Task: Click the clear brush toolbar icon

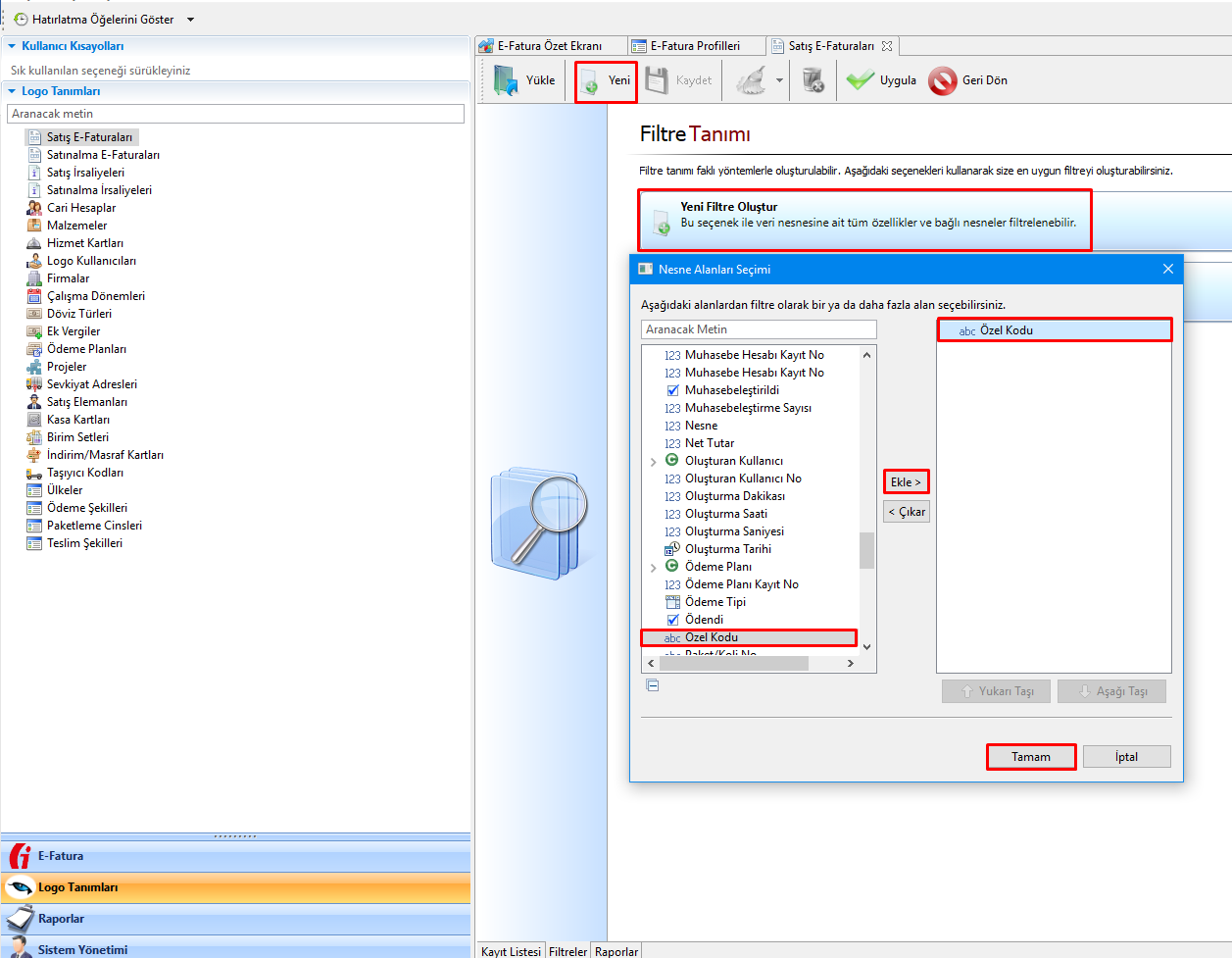Action: pyautogui.click(x=751, y=80)
